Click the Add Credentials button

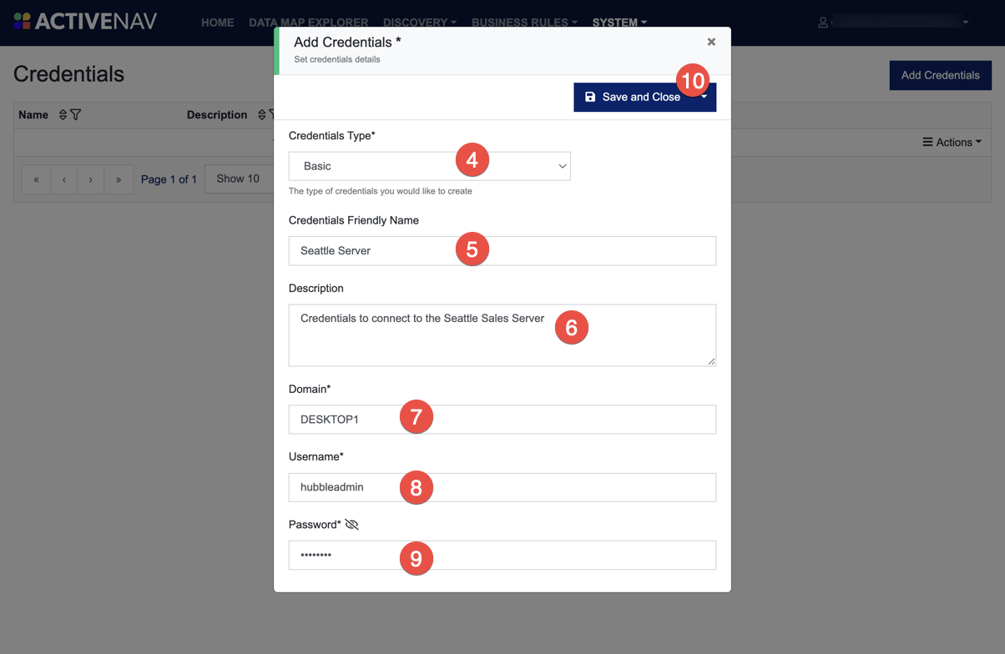point(939,75)
